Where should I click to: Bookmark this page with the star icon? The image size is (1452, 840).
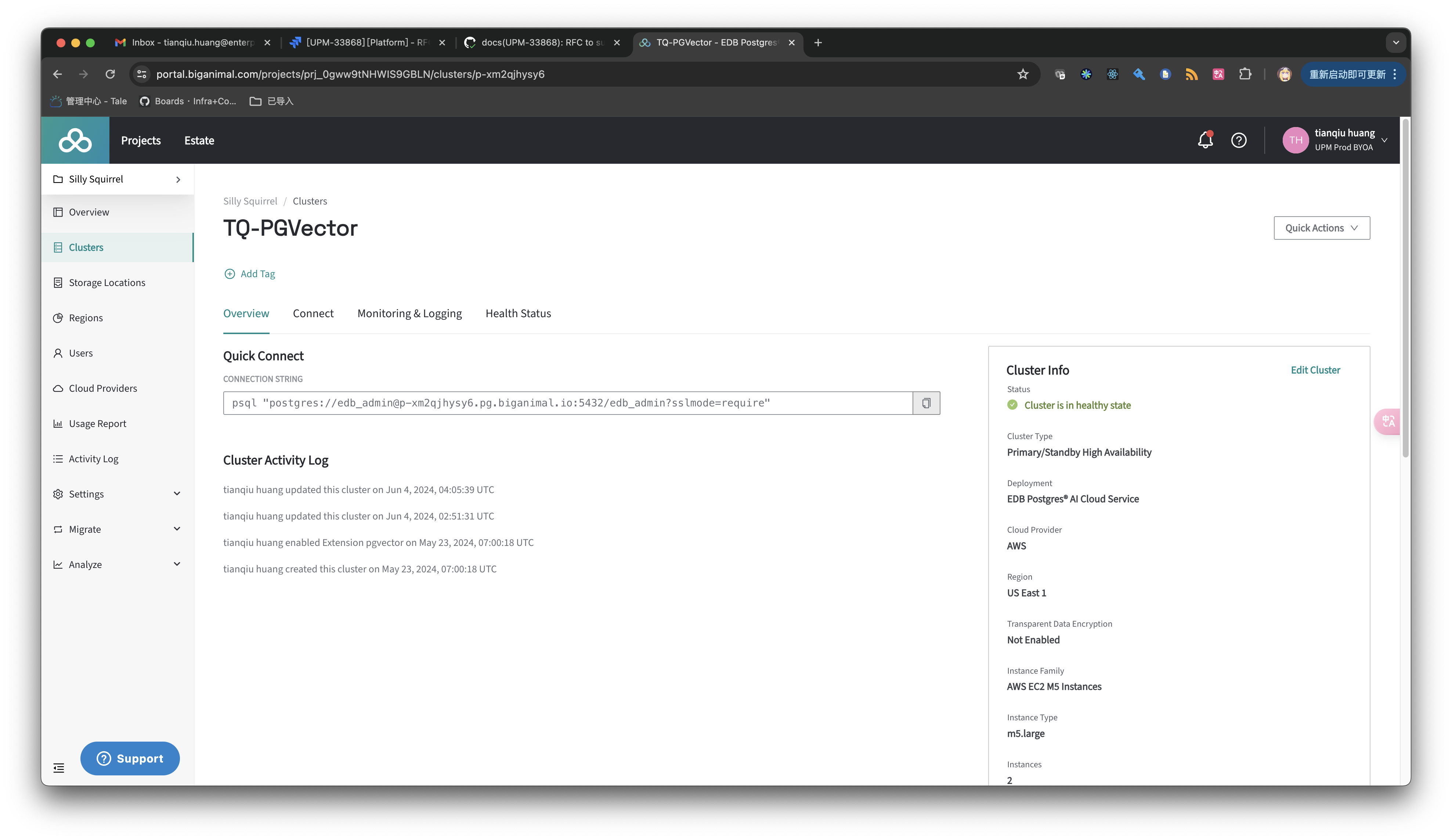pyautogui.click(x=1023, y=74)
